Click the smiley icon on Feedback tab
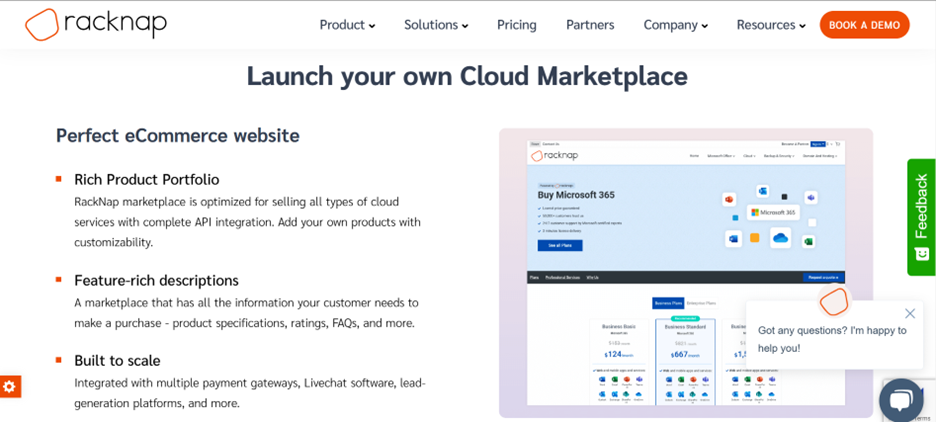 pyautogui.click(x=921, y=254)
